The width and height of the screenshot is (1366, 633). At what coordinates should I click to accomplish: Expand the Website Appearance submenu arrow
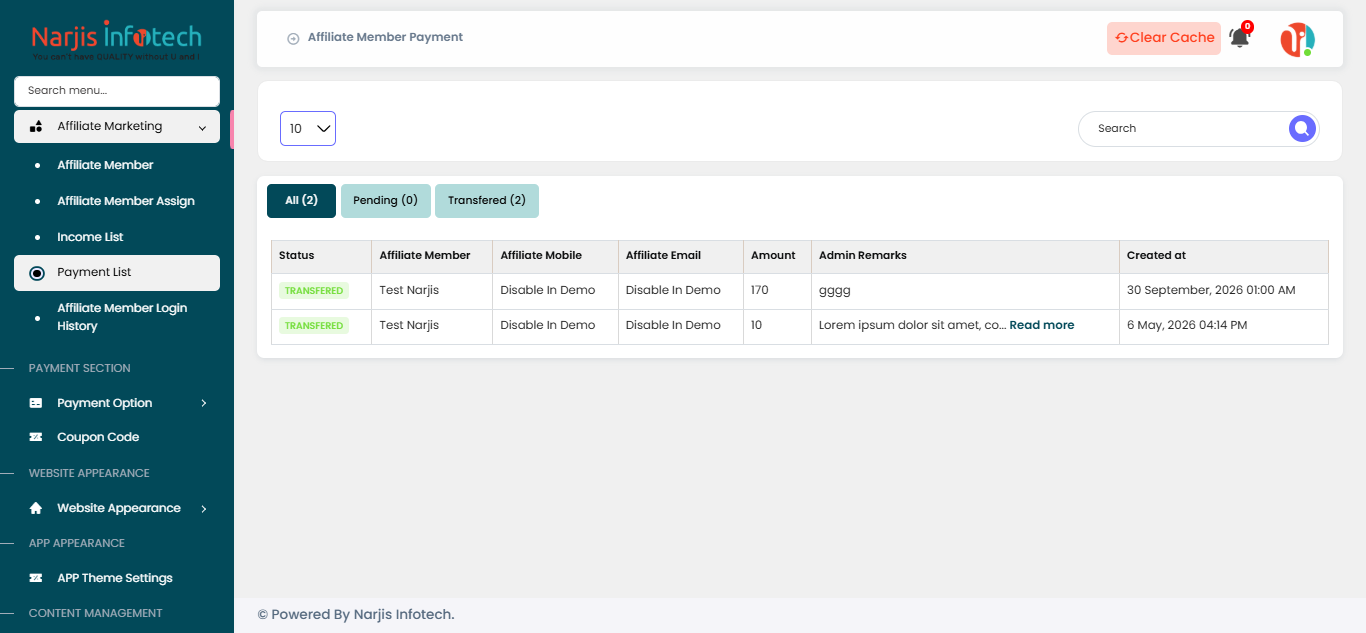pyautogui.click(x=203, y=508)
